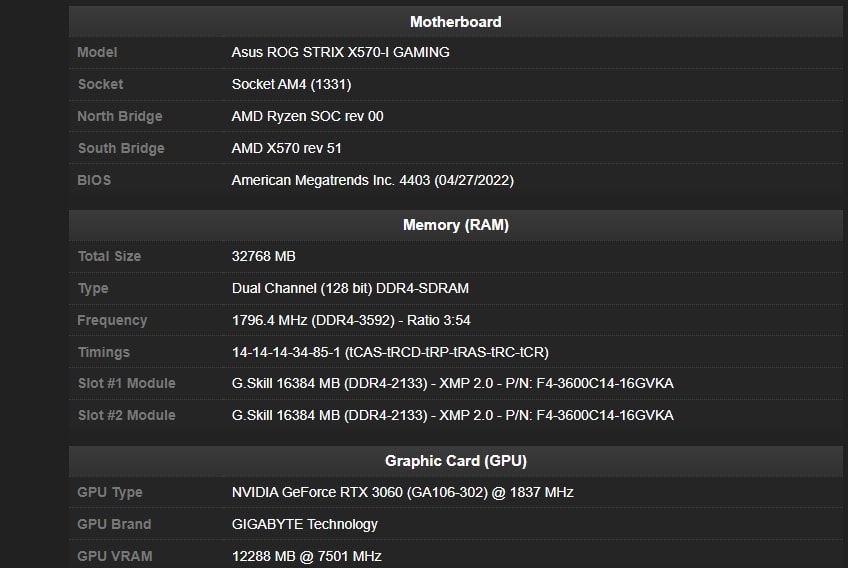The width and height of the screenshot is (848, 568).
Task: Select 'Dual Channel (128 bit) DDR4-SDRAM'
Action: 350,288
